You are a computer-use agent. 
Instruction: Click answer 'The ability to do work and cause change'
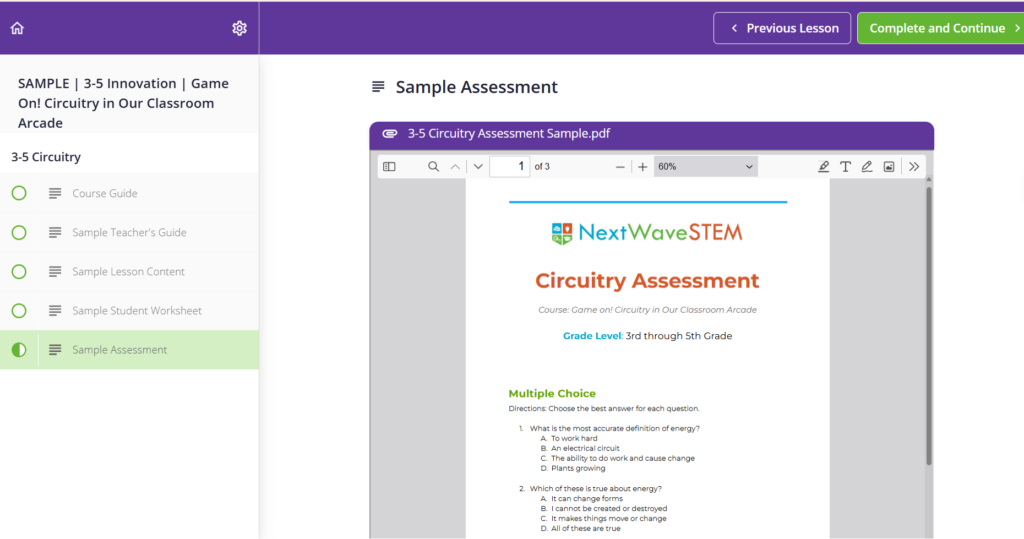(622, 459)
